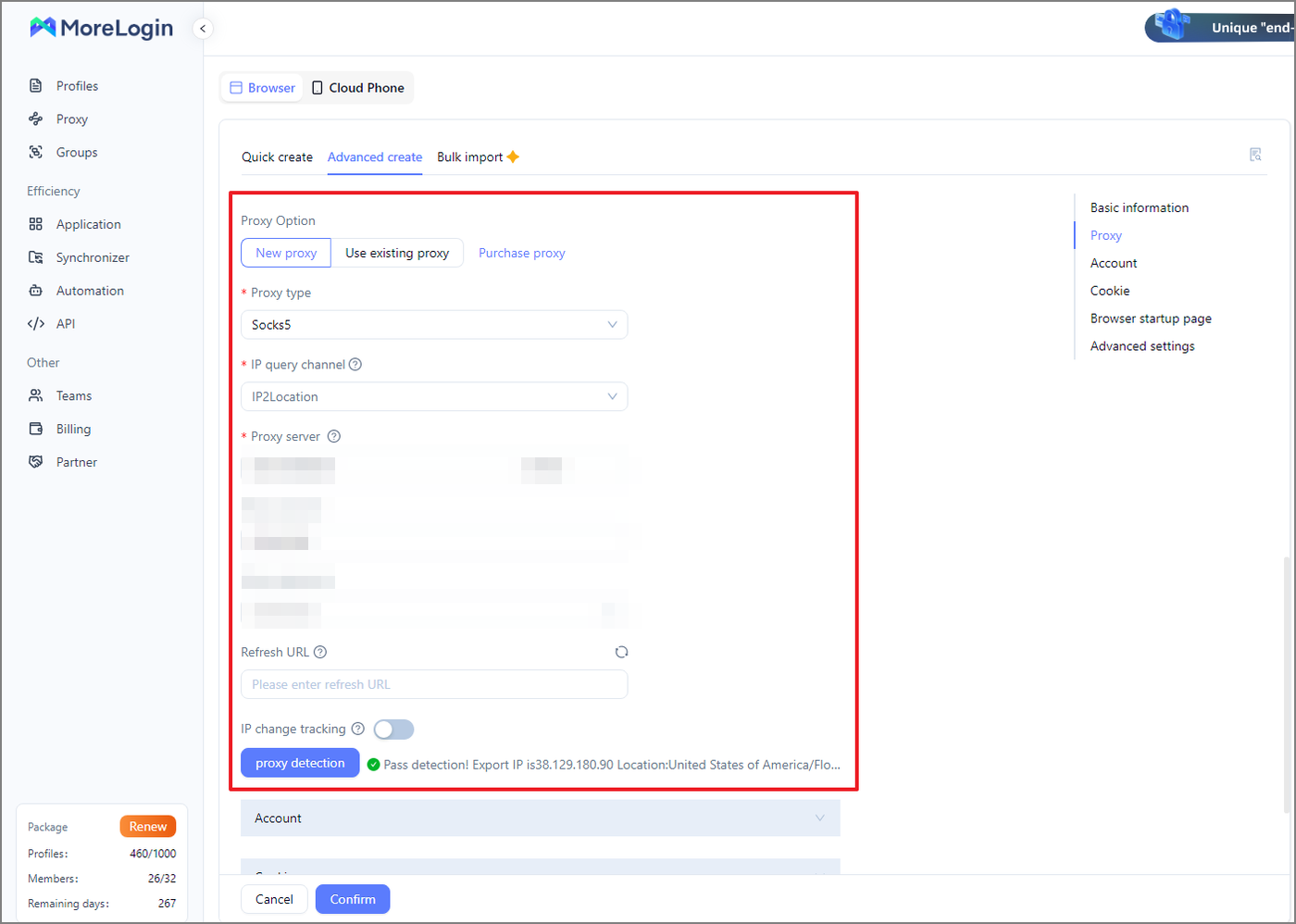Click the proxy detection button
This screenshot has height=924, width=1296.
[x=300, y=763]
